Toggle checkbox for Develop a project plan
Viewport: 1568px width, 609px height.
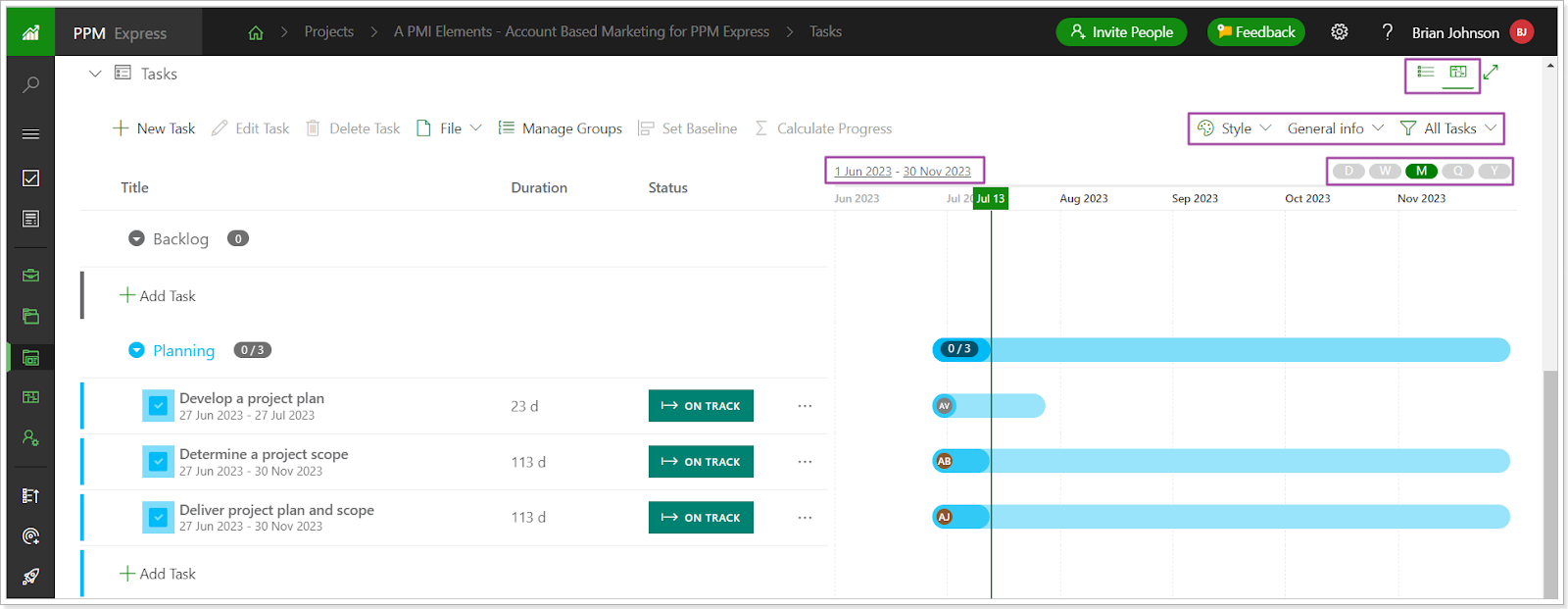click(x=158, y=406)
